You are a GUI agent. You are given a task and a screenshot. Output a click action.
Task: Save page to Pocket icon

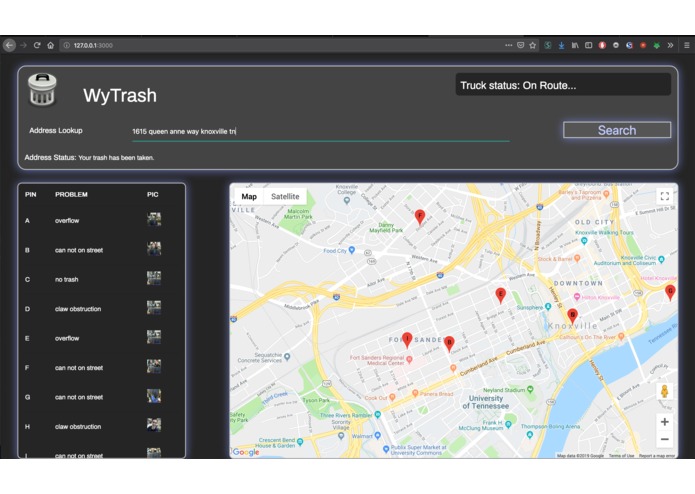point(521,45)
